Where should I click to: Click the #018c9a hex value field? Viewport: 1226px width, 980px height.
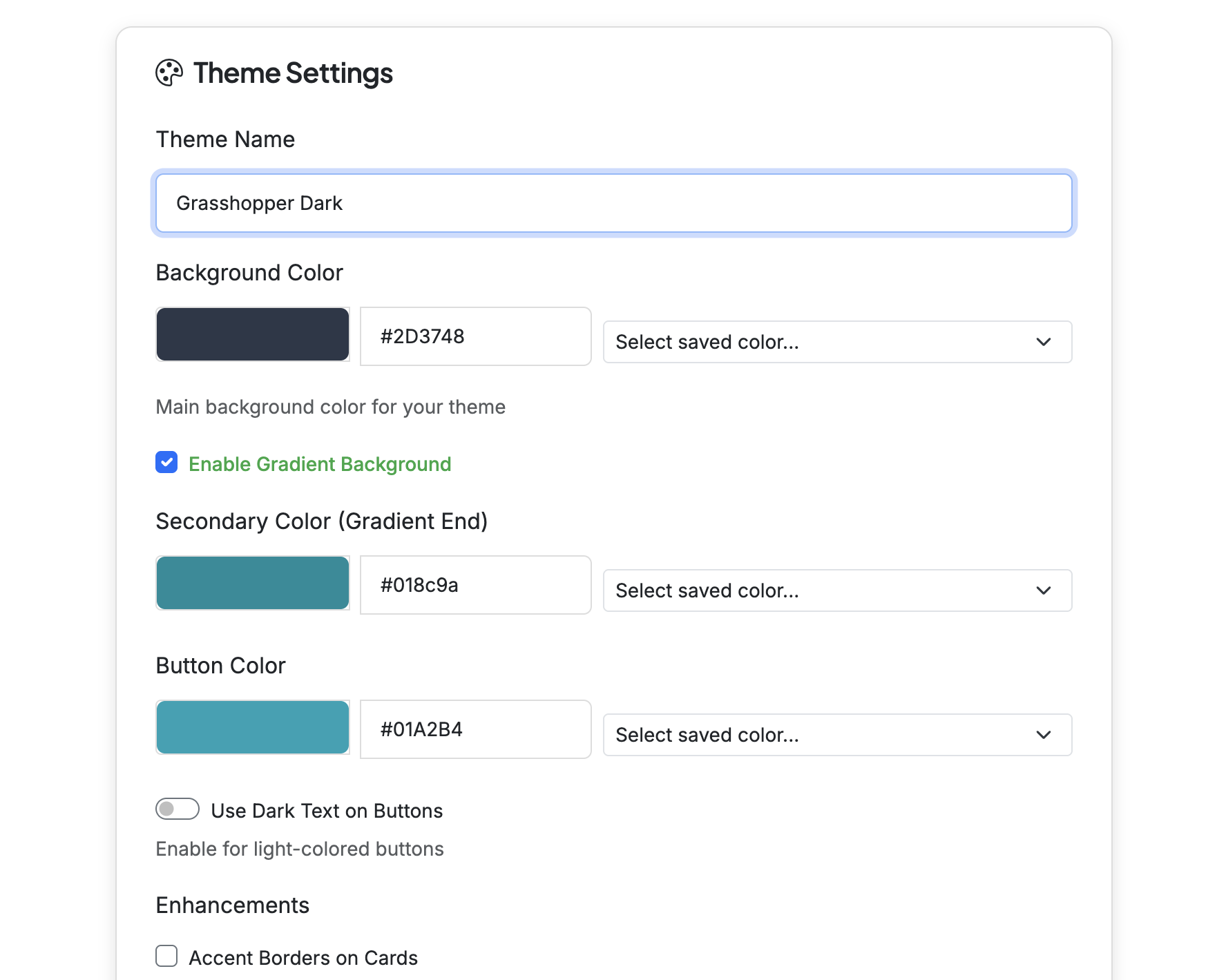click(475, 585)
